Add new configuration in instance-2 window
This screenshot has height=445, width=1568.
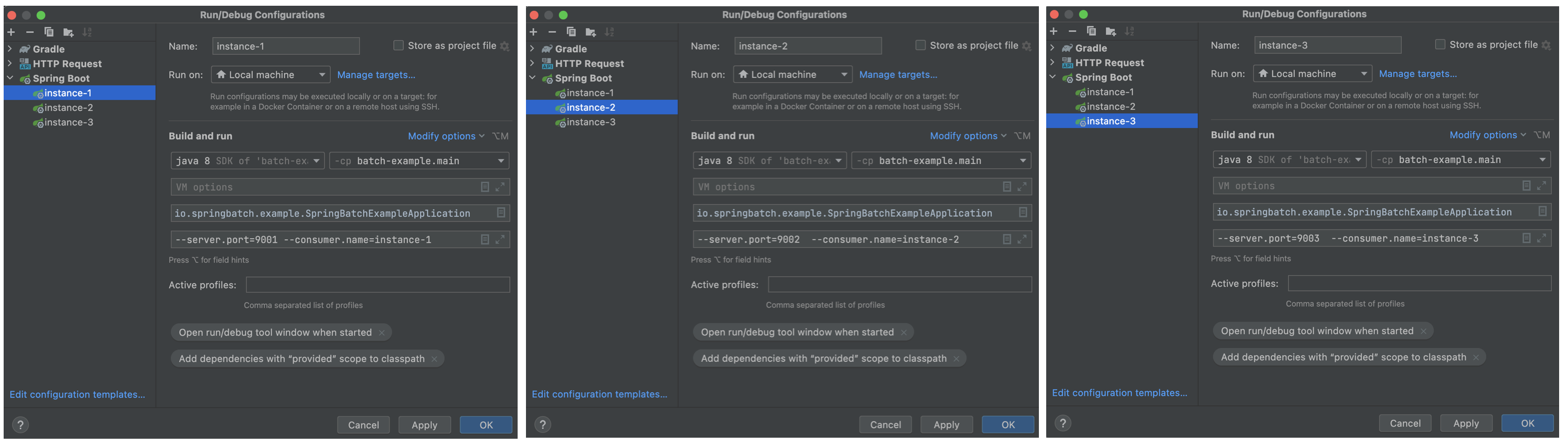(x=533, y=32)
